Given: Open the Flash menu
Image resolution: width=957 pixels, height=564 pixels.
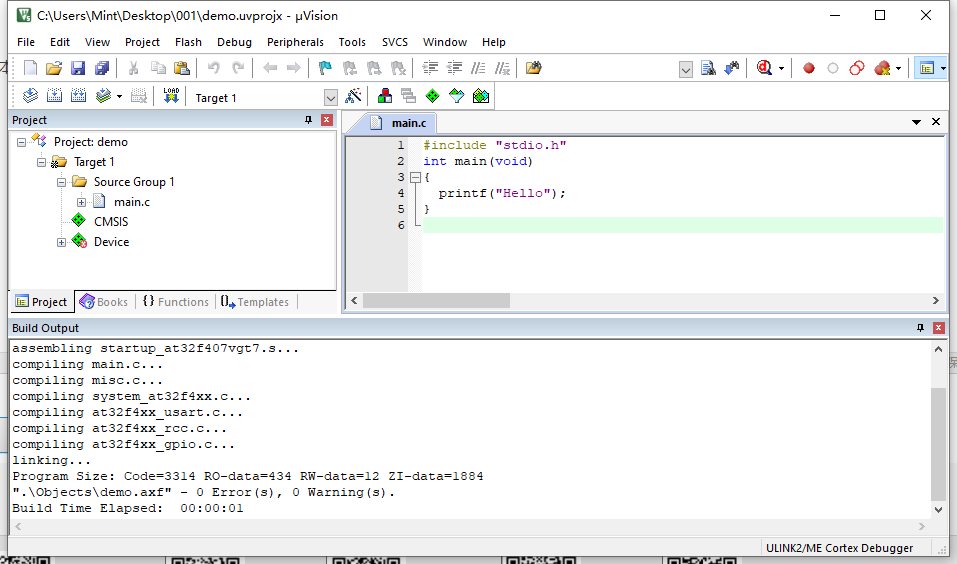Looking at the screenshot, I should (x=188, y=42).
